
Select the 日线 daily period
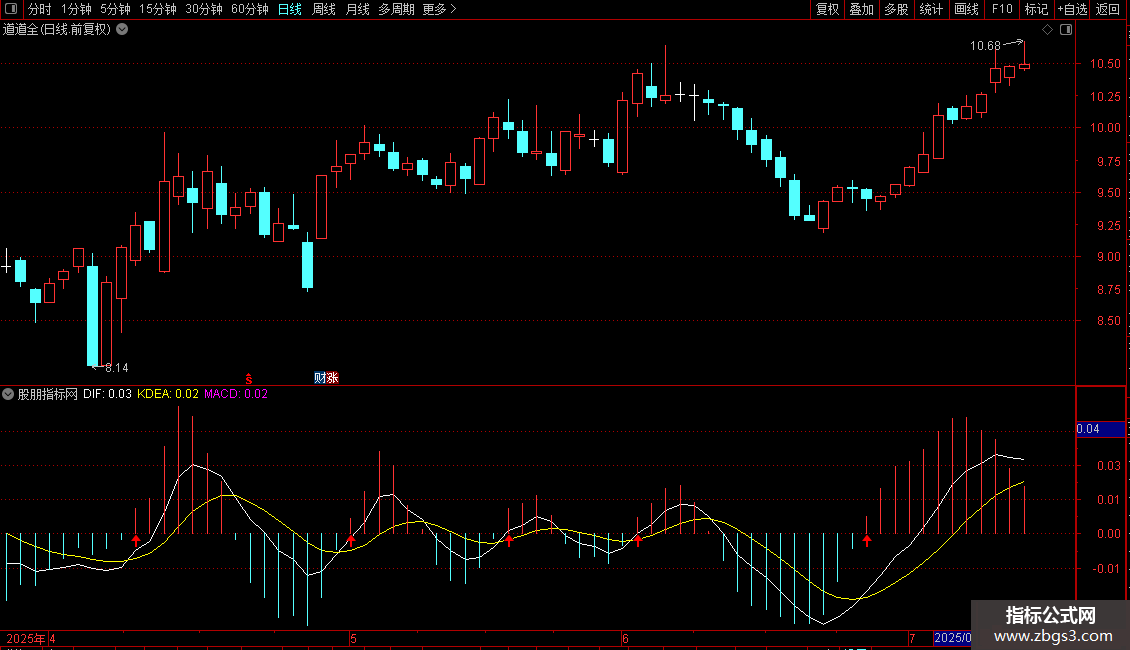point(290,9)
